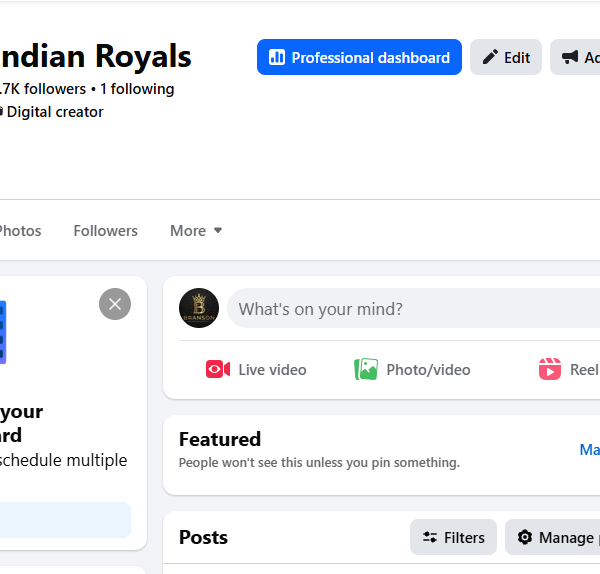Click the megaphone Advertise icon
The image size is (600, 574).
[x=570, y=57]
